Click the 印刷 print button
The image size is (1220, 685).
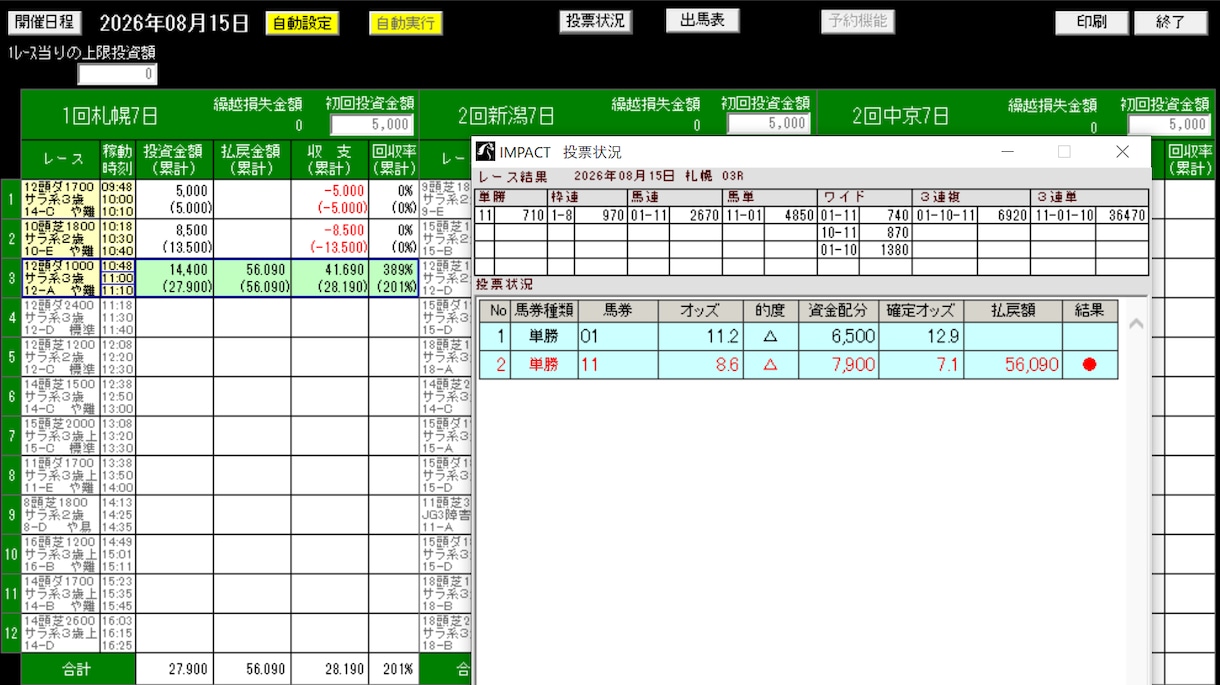coord(1091,23)
